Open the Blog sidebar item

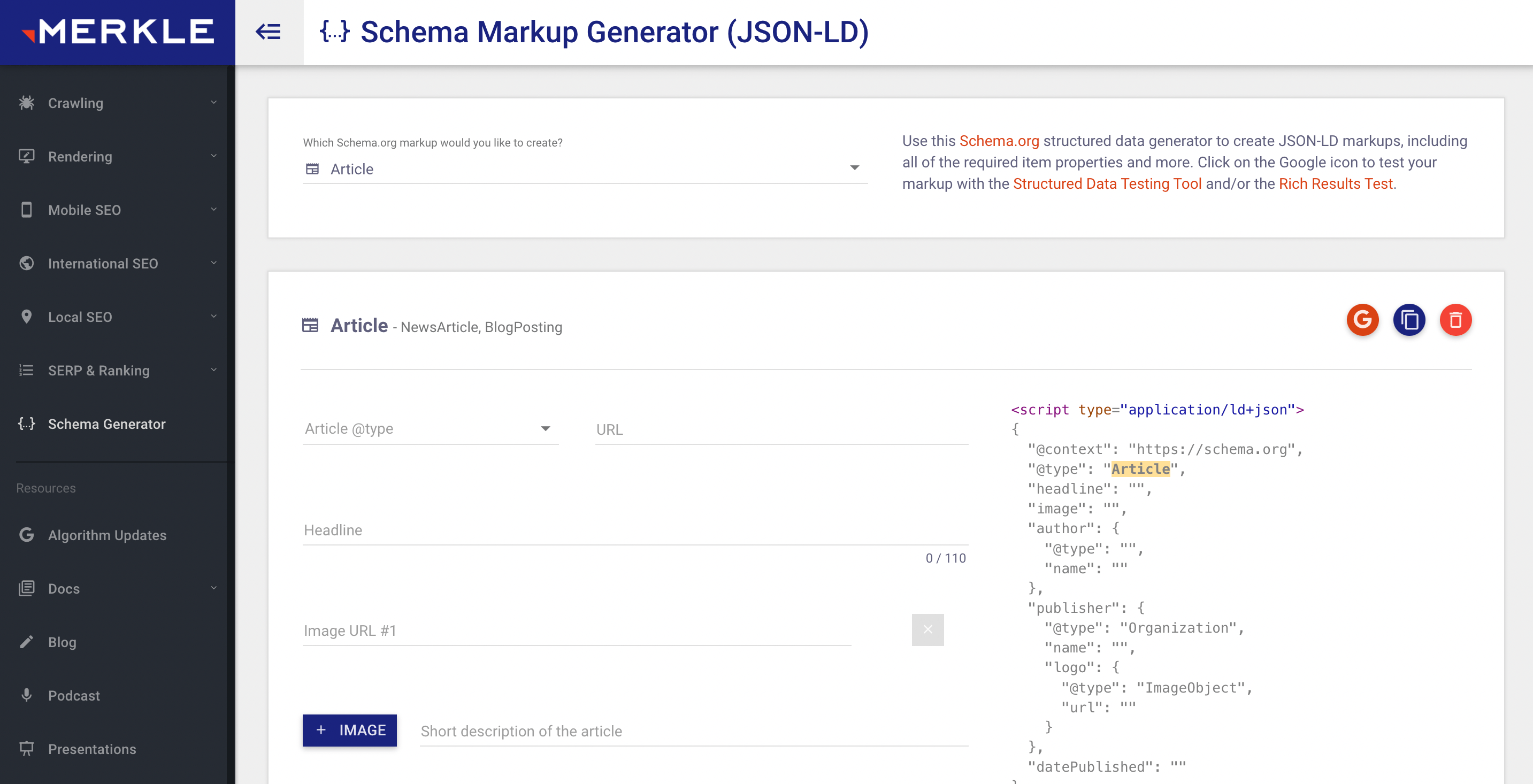tap(62, 642)
